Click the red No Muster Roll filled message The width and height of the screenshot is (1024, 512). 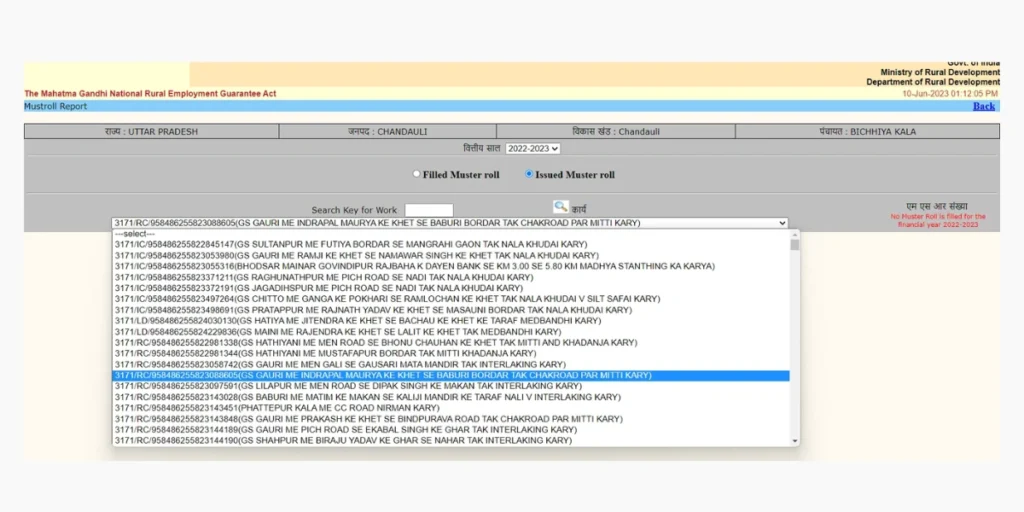tap(938, 220)
